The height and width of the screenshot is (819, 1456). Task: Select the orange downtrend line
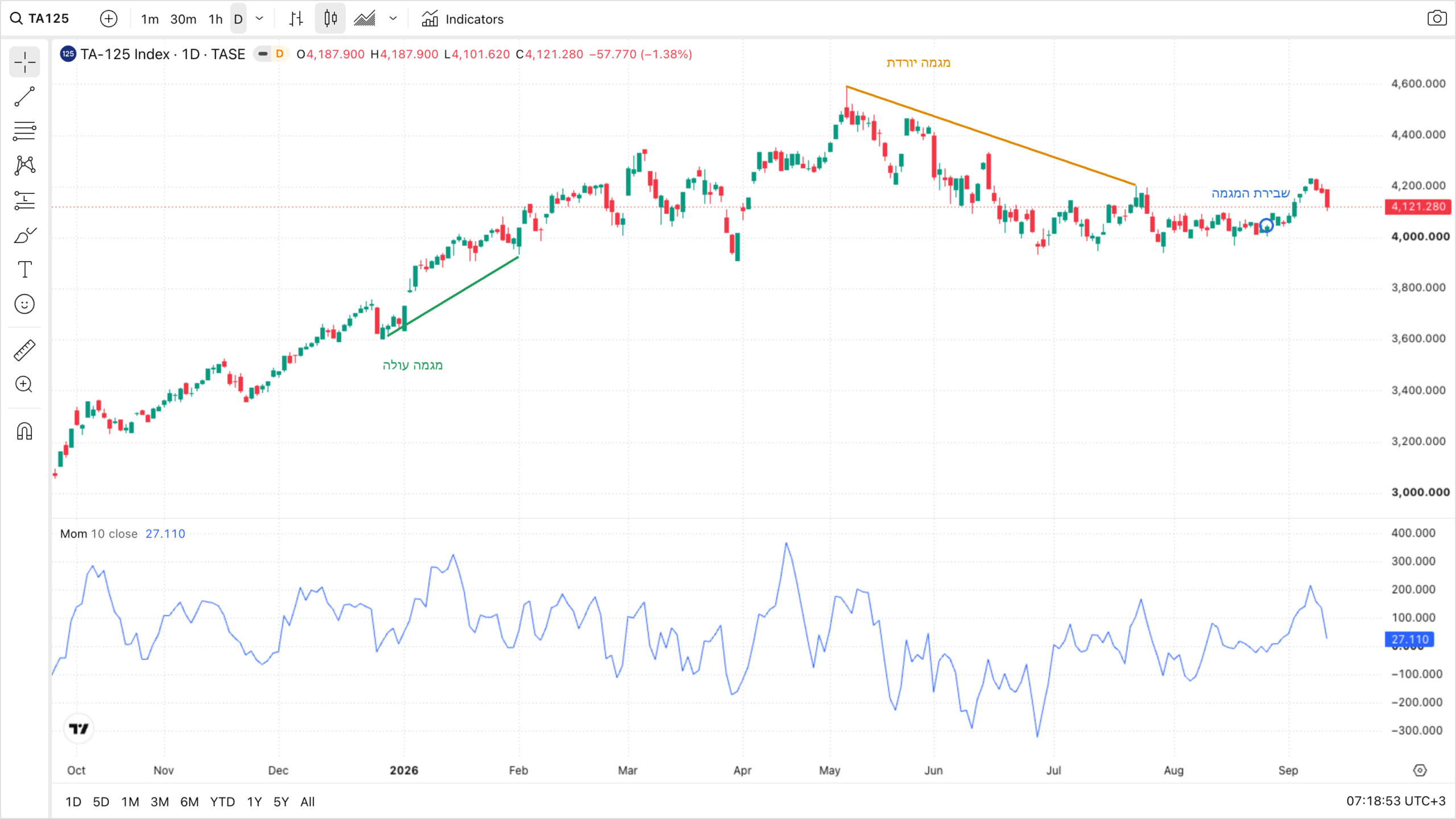pos(991,135)
